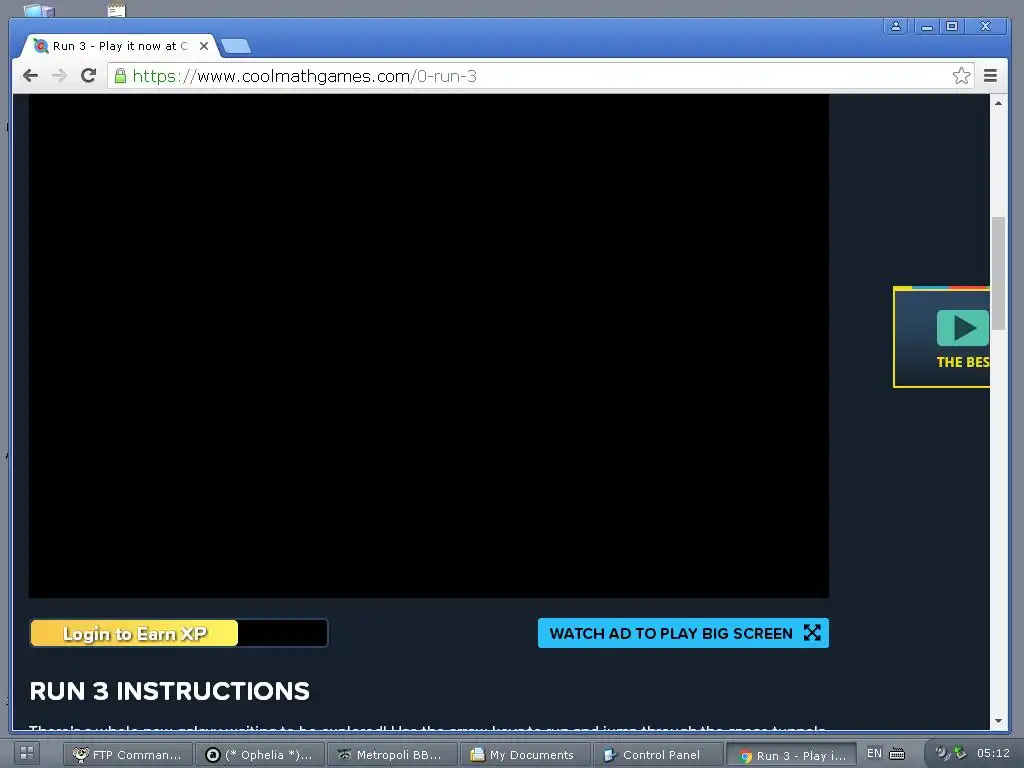Click the Chrome user profile icon
This screenshot has height=768, width=1024.
895,26
